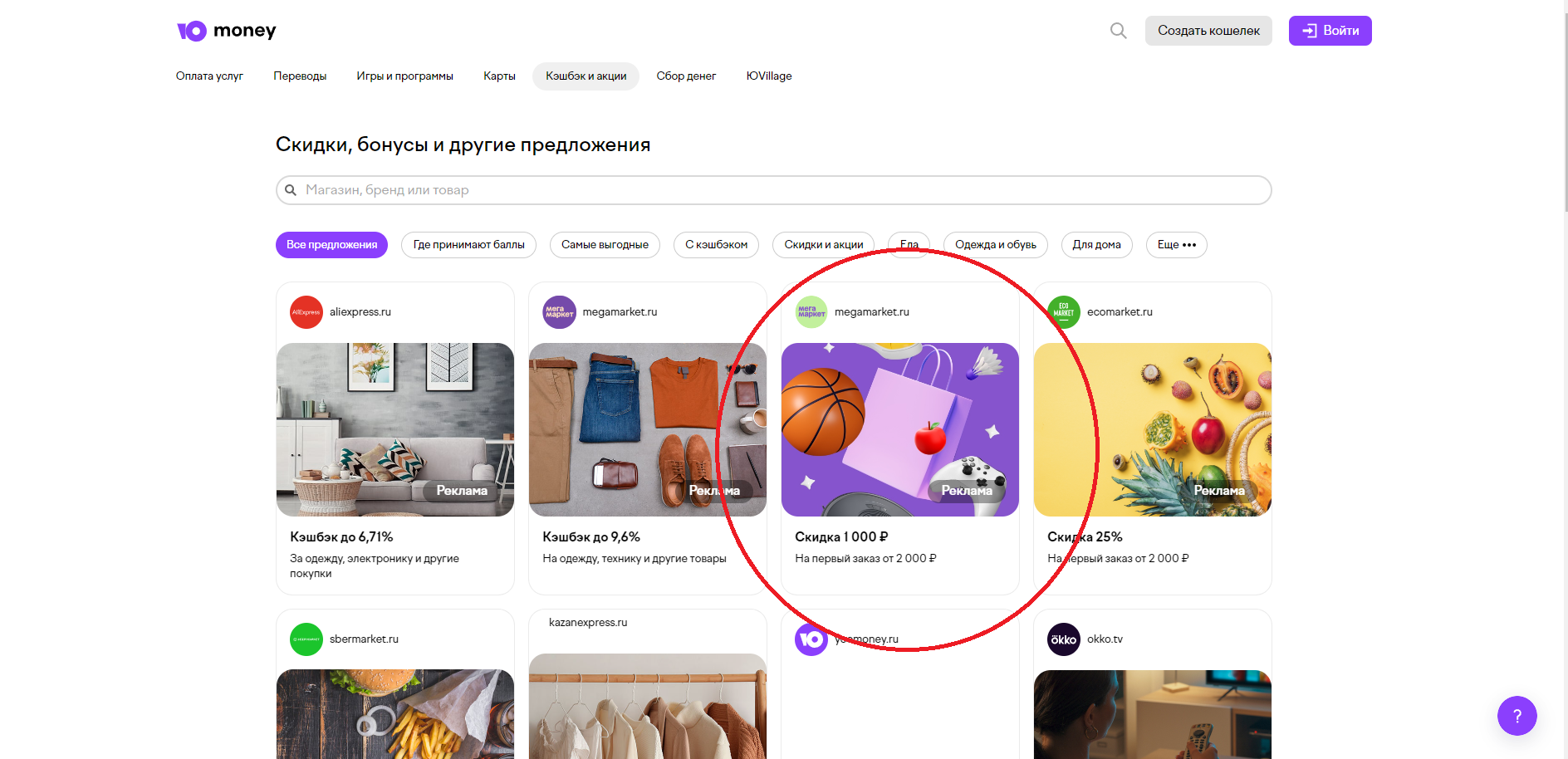The width and height of the screenshot is (1568, 759).
Task: Open ЮVillage menu item
Action: pos(769,76)
